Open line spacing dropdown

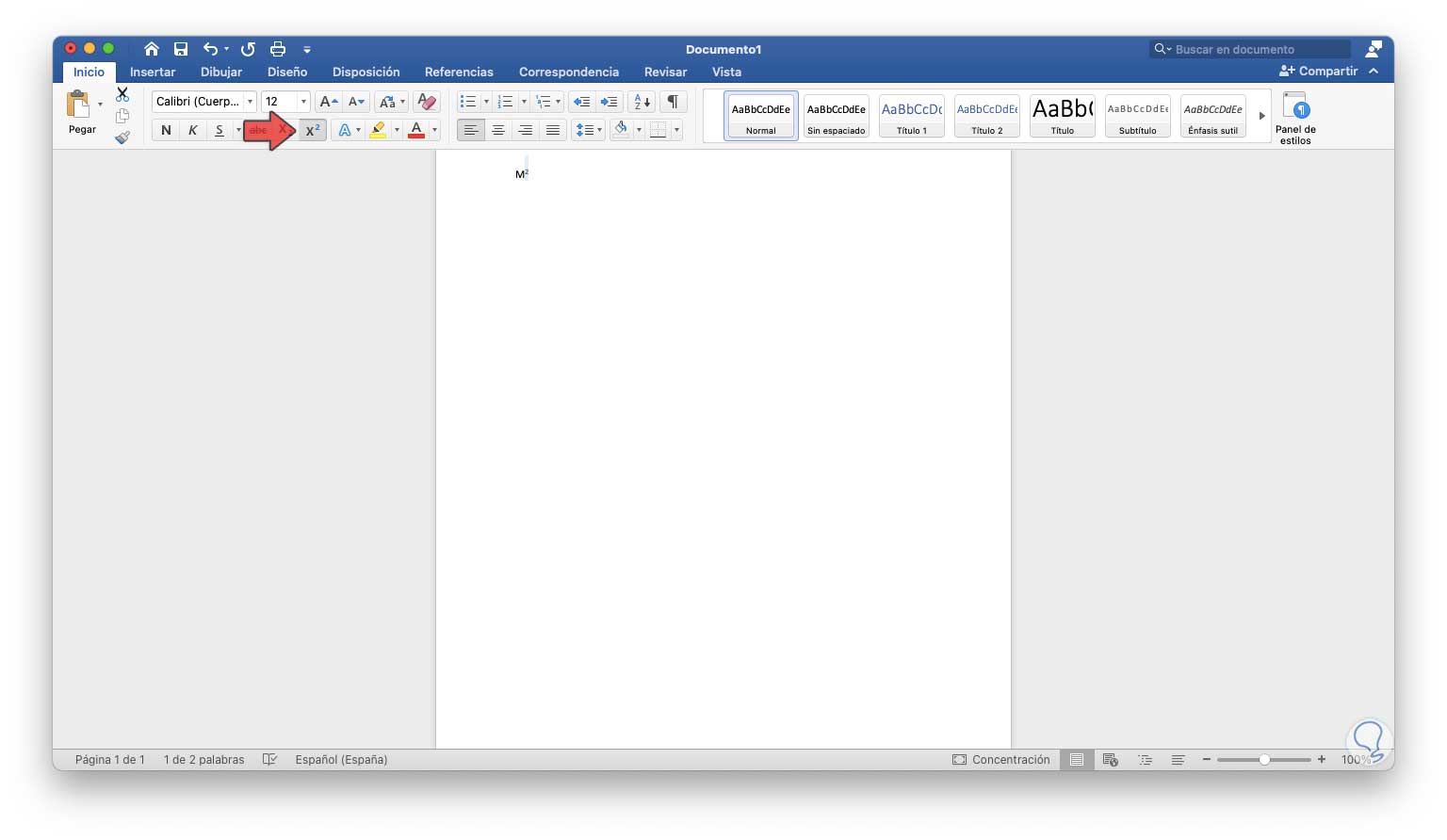589,130
